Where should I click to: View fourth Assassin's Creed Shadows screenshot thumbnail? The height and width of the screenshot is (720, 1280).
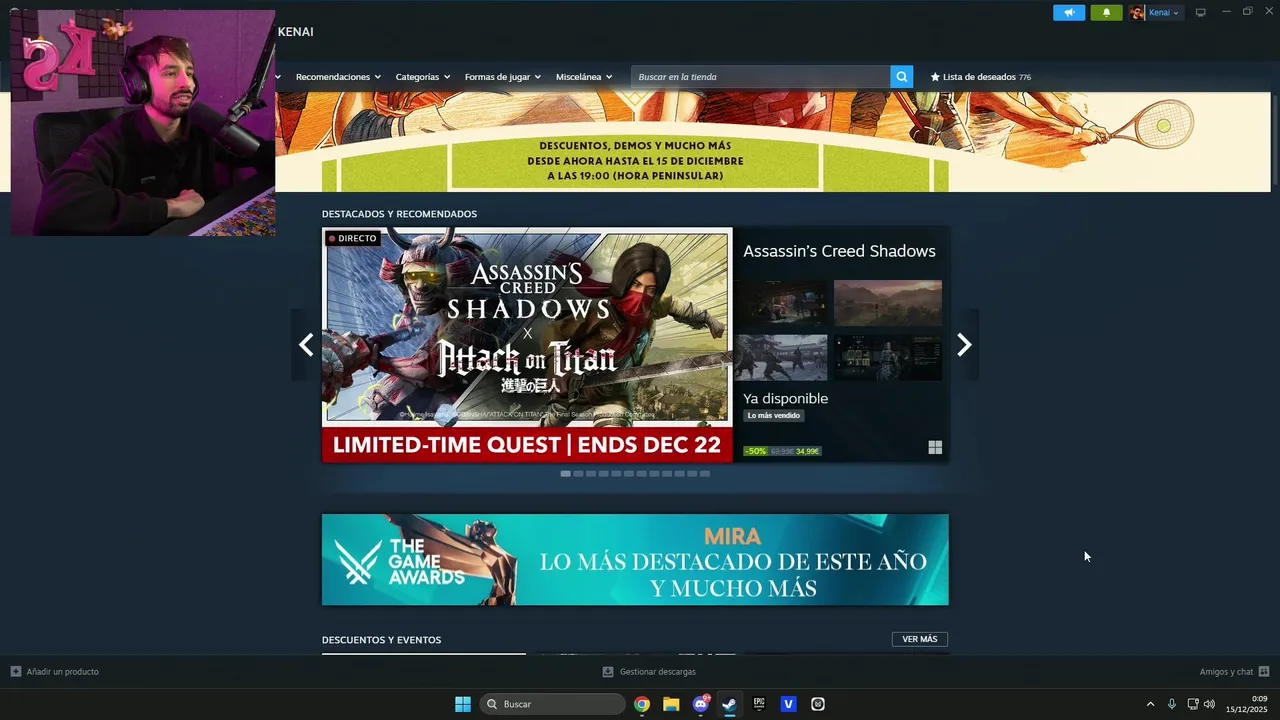pos(888,357)
